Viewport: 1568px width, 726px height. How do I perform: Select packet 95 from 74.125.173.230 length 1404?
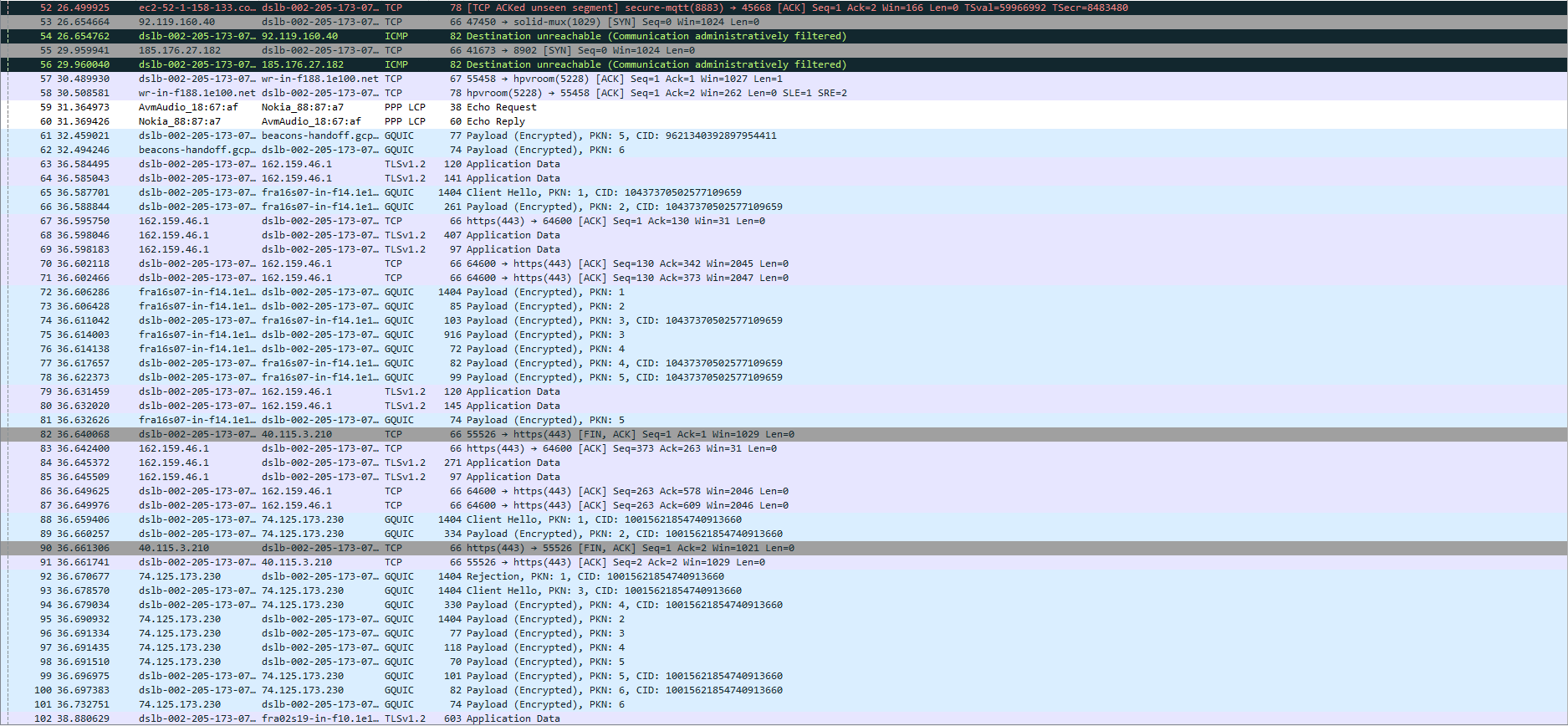point(784,619)
